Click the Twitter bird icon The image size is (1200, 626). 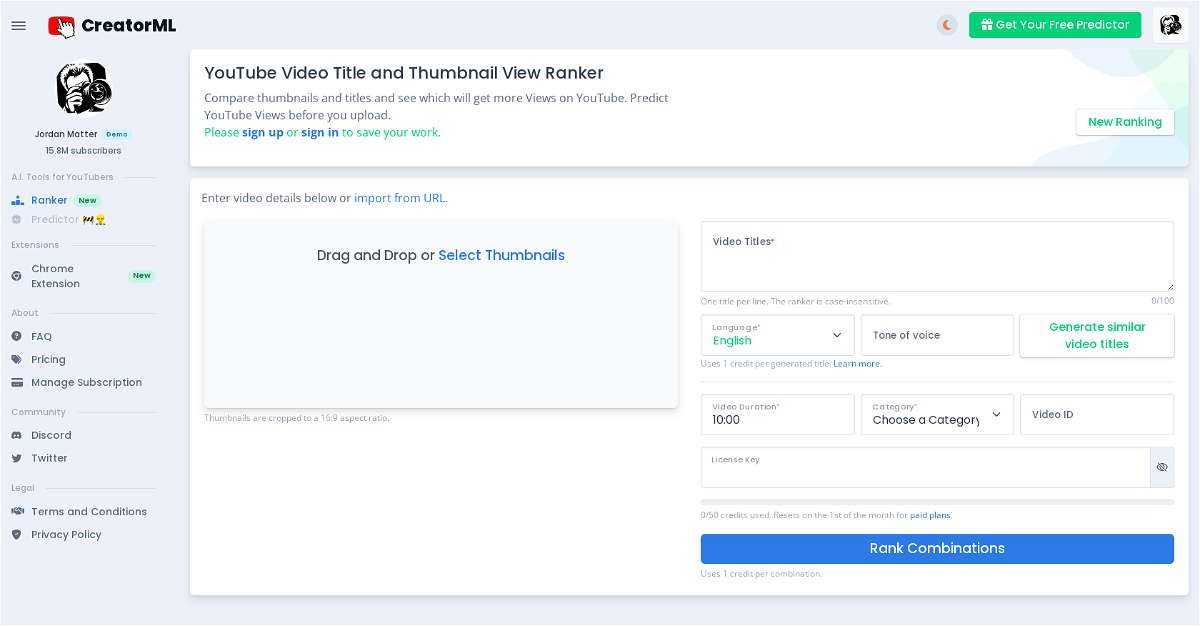16,458
